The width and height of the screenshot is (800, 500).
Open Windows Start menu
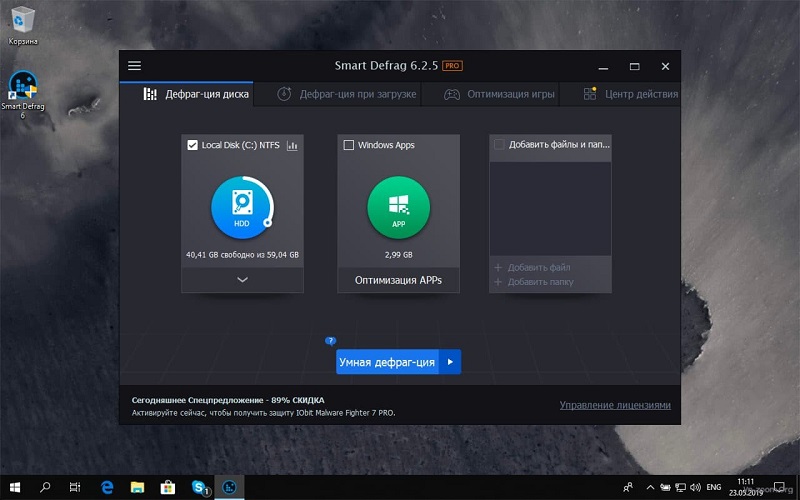(x=15, y=487)
